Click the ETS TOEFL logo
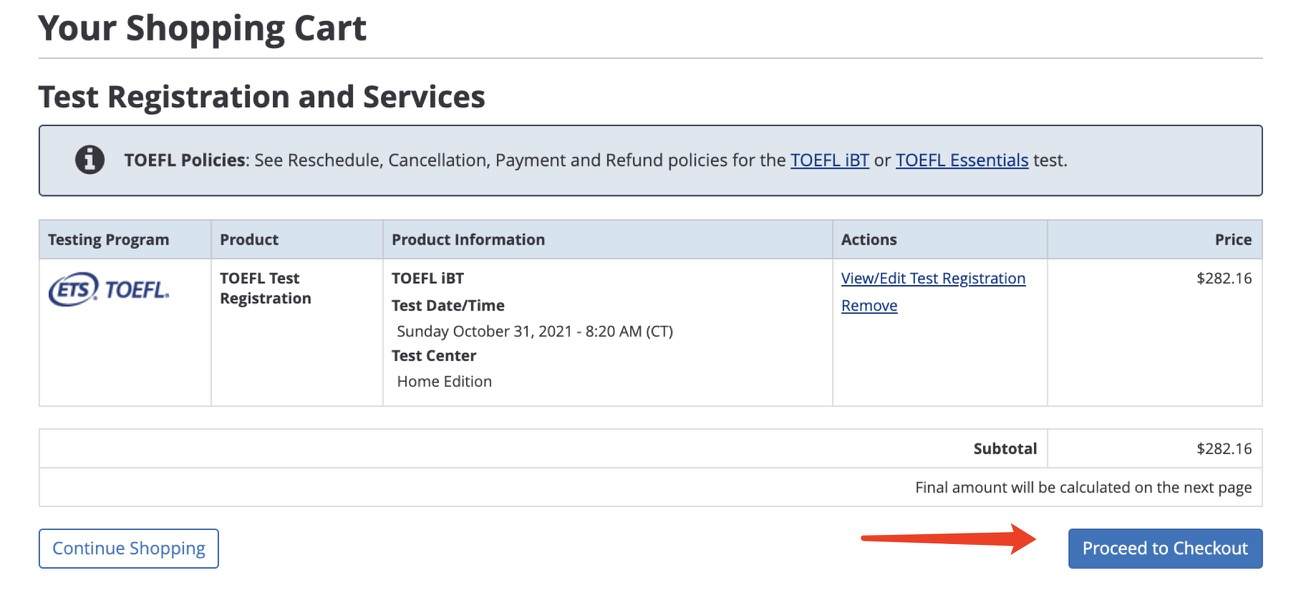The height and width of the screenshot is (602, 1296). click(108, 290)
